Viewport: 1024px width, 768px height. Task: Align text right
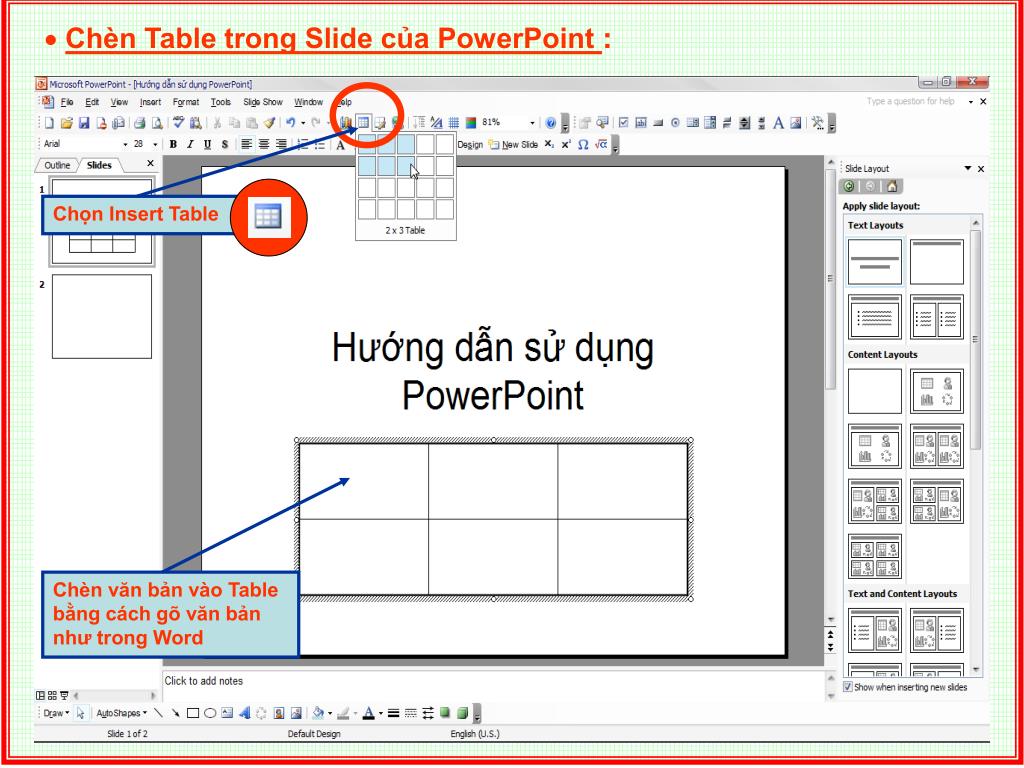point(281,144)
